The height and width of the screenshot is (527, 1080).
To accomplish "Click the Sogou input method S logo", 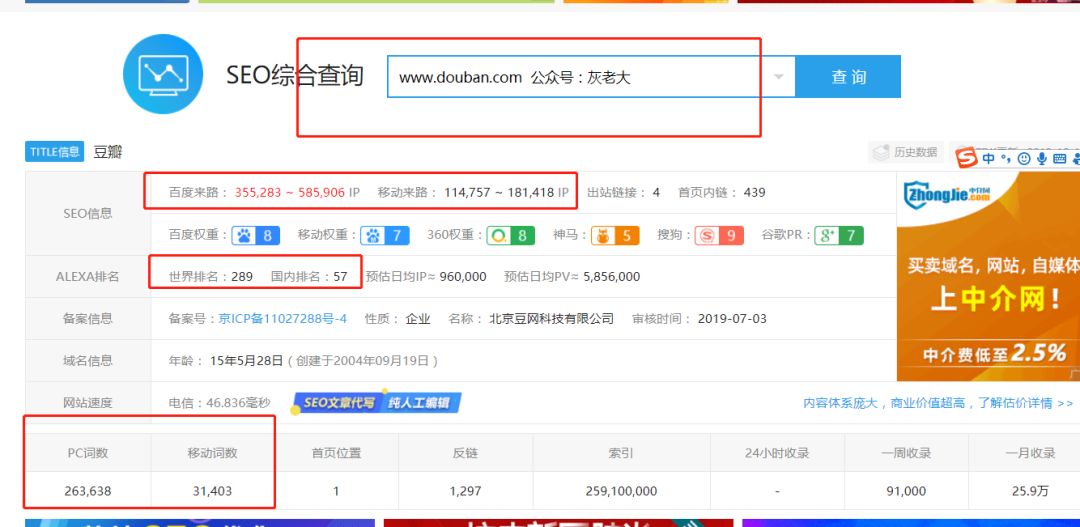I will [966, 158].
